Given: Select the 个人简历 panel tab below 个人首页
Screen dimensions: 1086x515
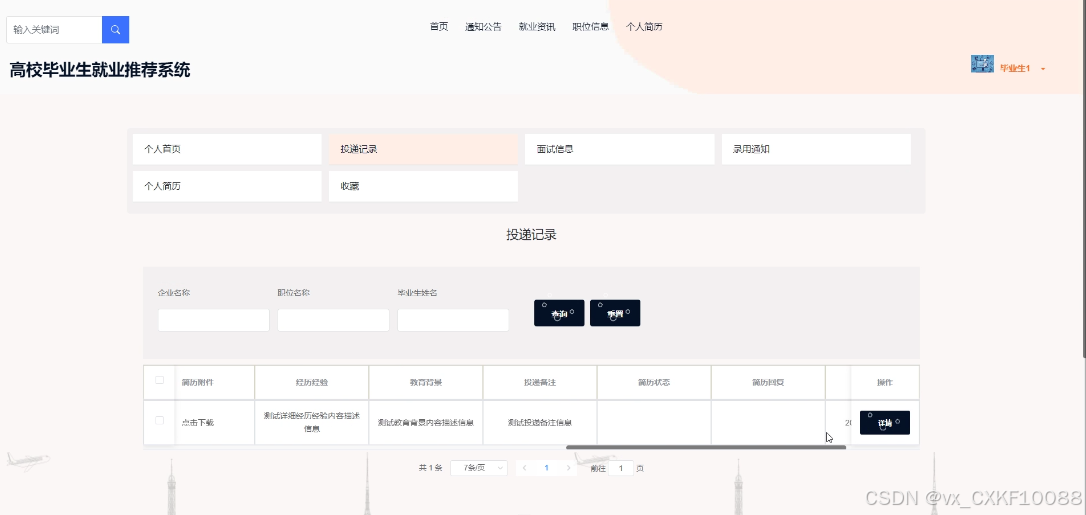Looking at the screenshot, I should point(227,186).
